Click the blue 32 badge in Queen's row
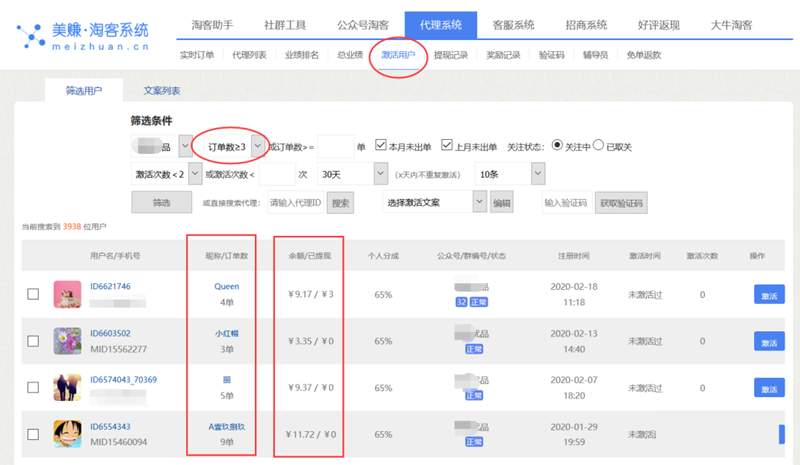 click(462, 301)
